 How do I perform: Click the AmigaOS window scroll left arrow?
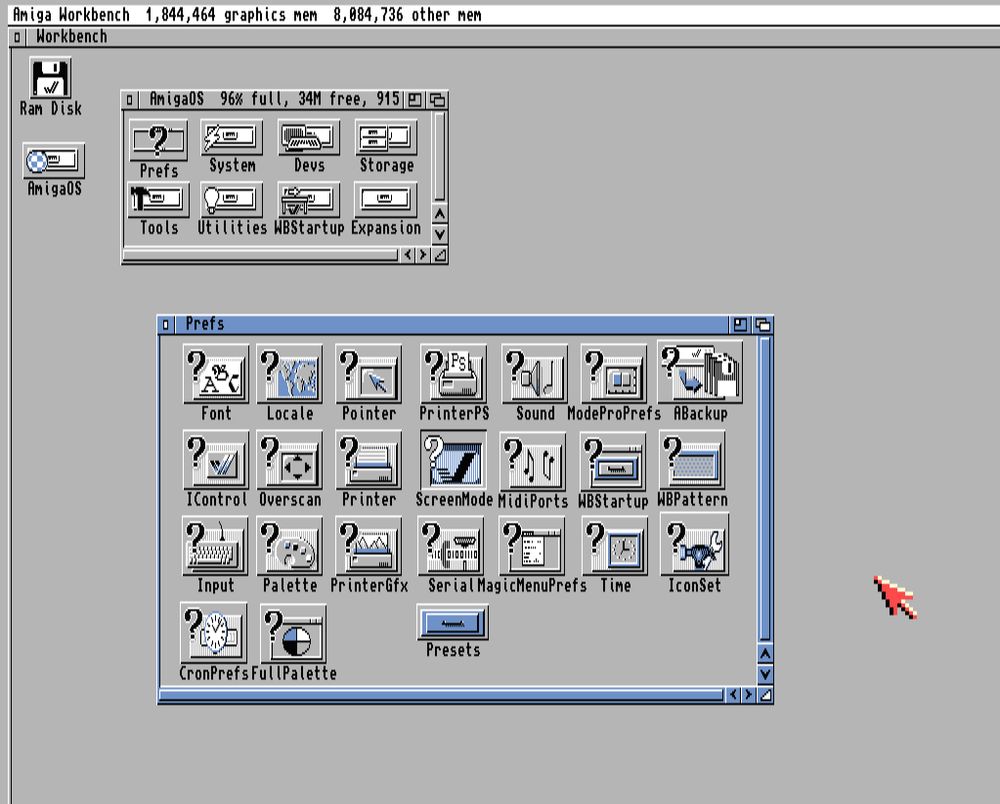pos(408,255)
